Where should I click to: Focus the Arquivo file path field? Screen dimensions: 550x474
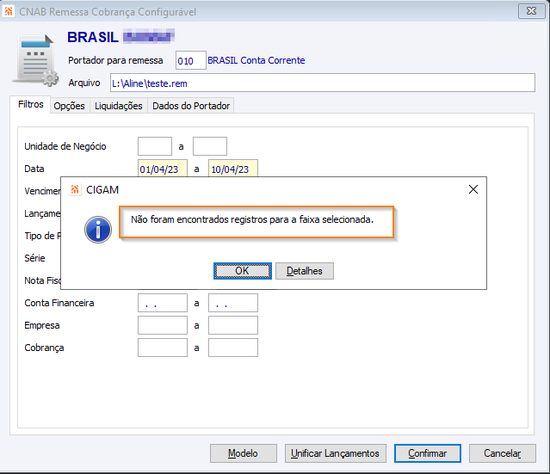point(322,83)
